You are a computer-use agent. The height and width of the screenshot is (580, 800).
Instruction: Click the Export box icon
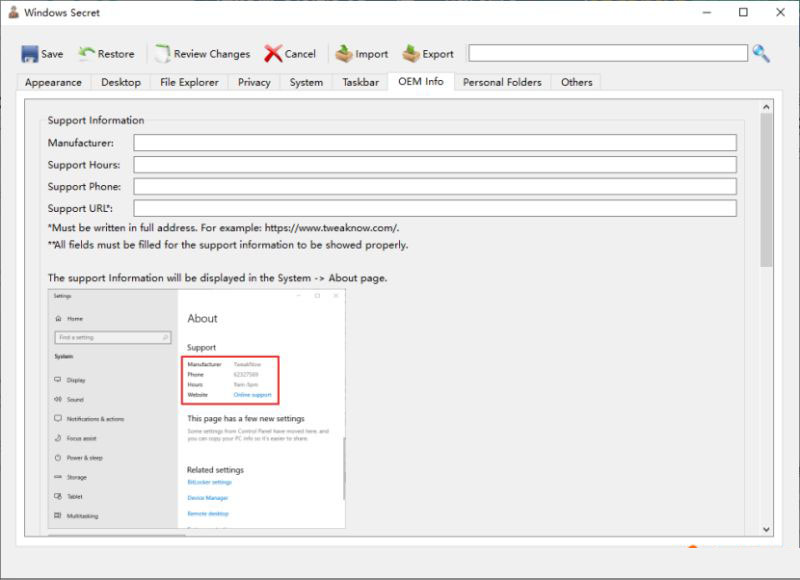(x=411, y=54)
